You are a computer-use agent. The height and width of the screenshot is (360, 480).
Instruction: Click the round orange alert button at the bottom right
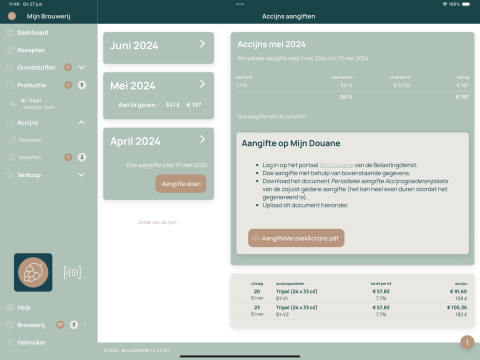467,342
